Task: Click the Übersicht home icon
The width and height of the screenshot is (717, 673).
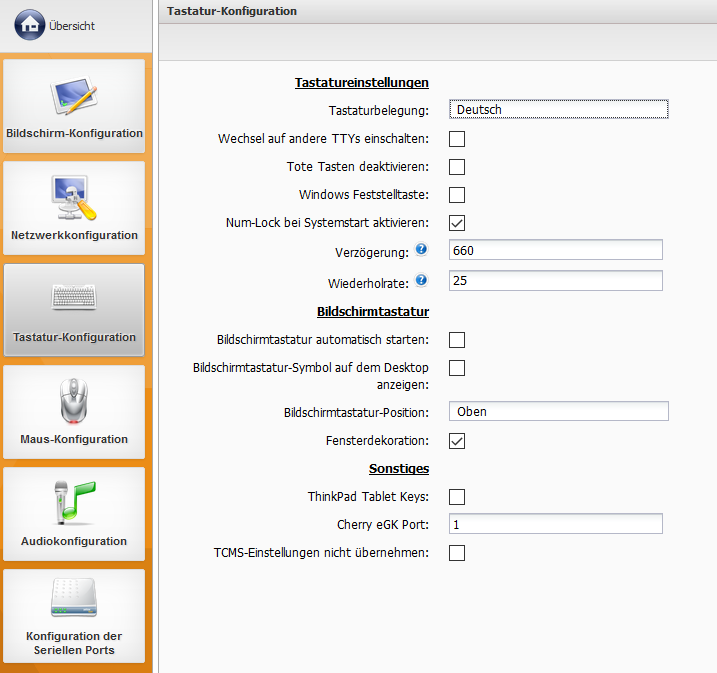Action: pos(30,25)
